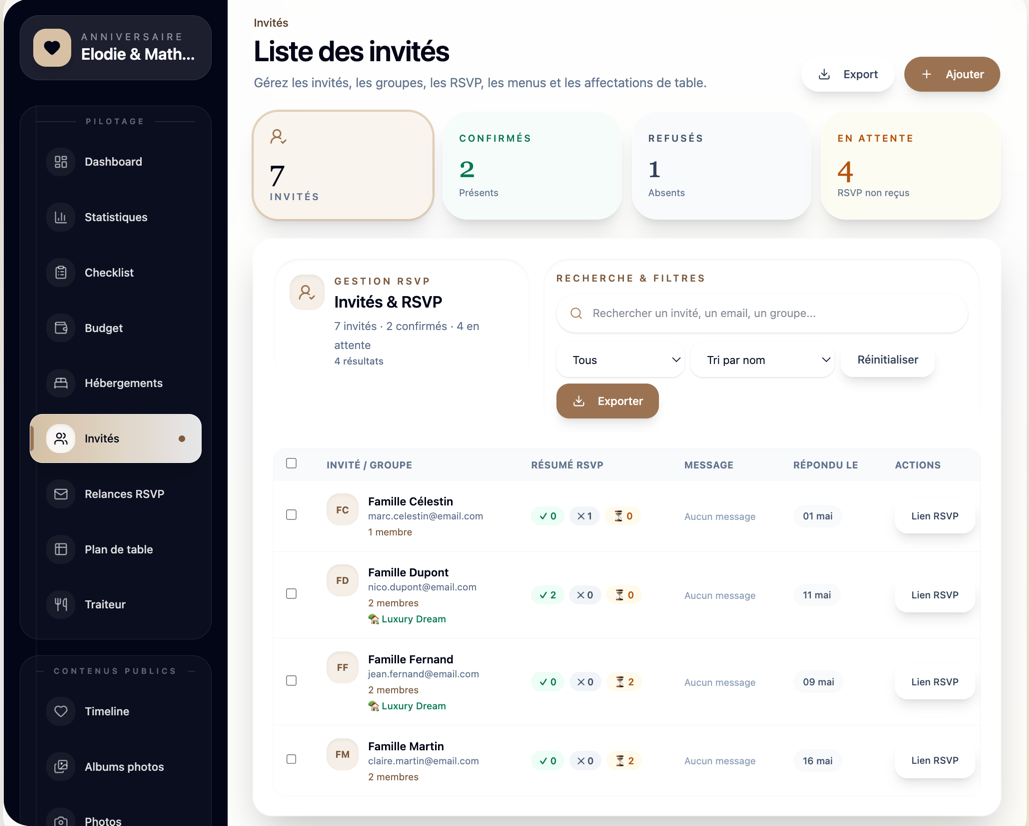Open Statistiques bar chart icon
The width and height of the screenshot is (1029, 826).
pyautogui.click(x=61, y=217)
